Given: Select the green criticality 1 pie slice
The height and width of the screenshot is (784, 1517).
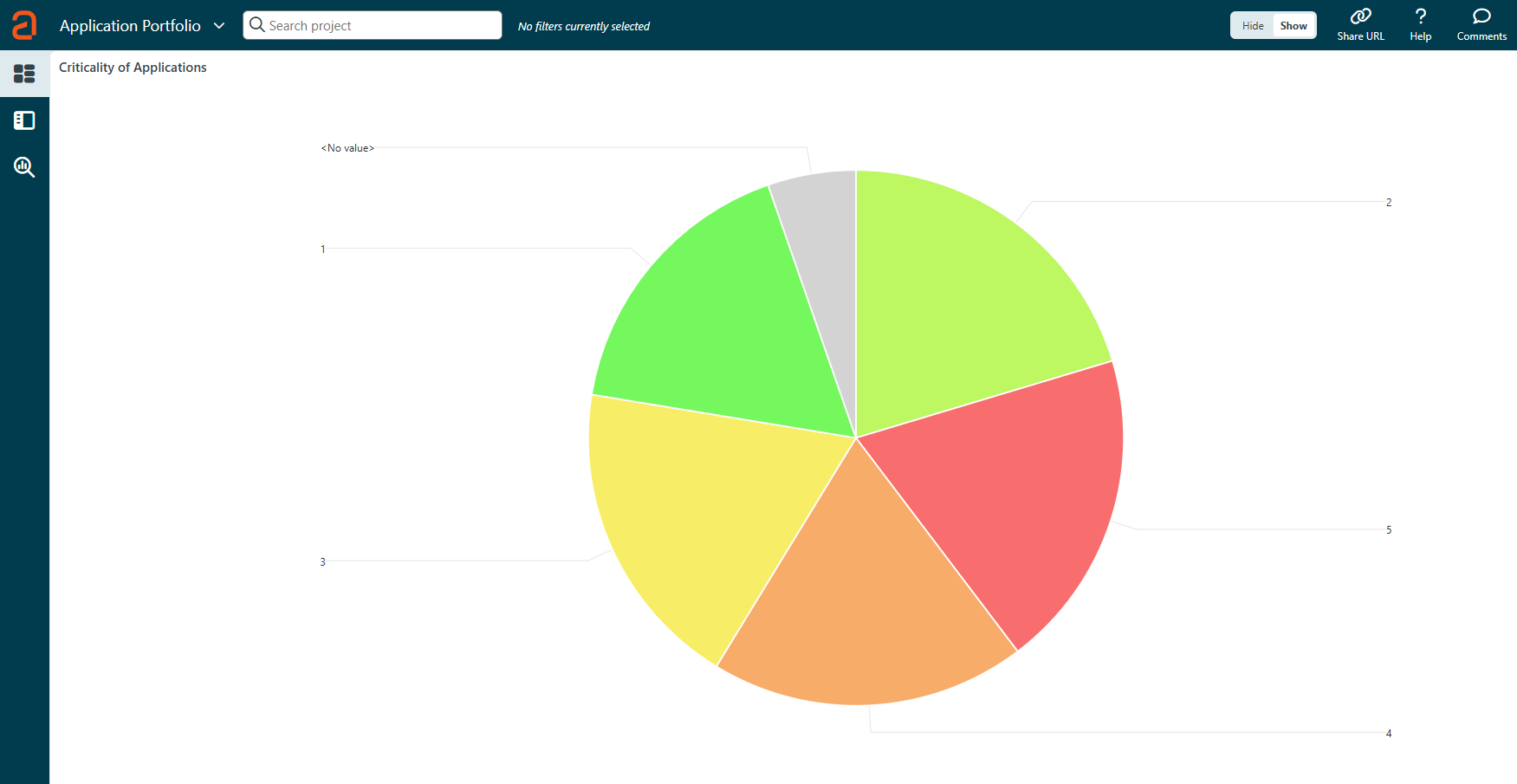Looking at the screenshot, I should [719, 321].
